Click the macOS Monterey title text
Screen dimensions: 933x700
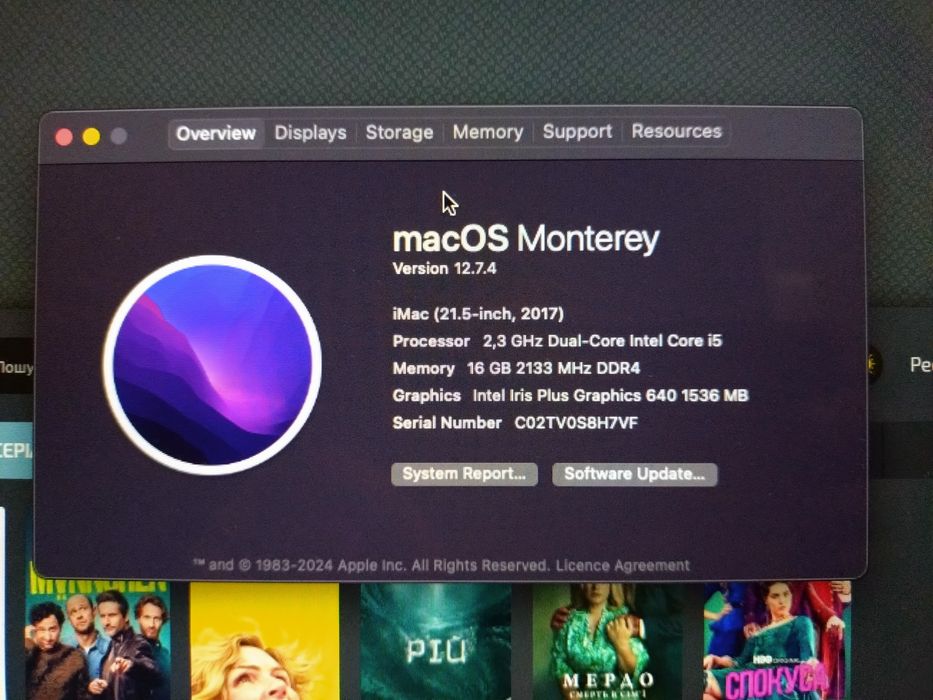(x=526, y=239)
